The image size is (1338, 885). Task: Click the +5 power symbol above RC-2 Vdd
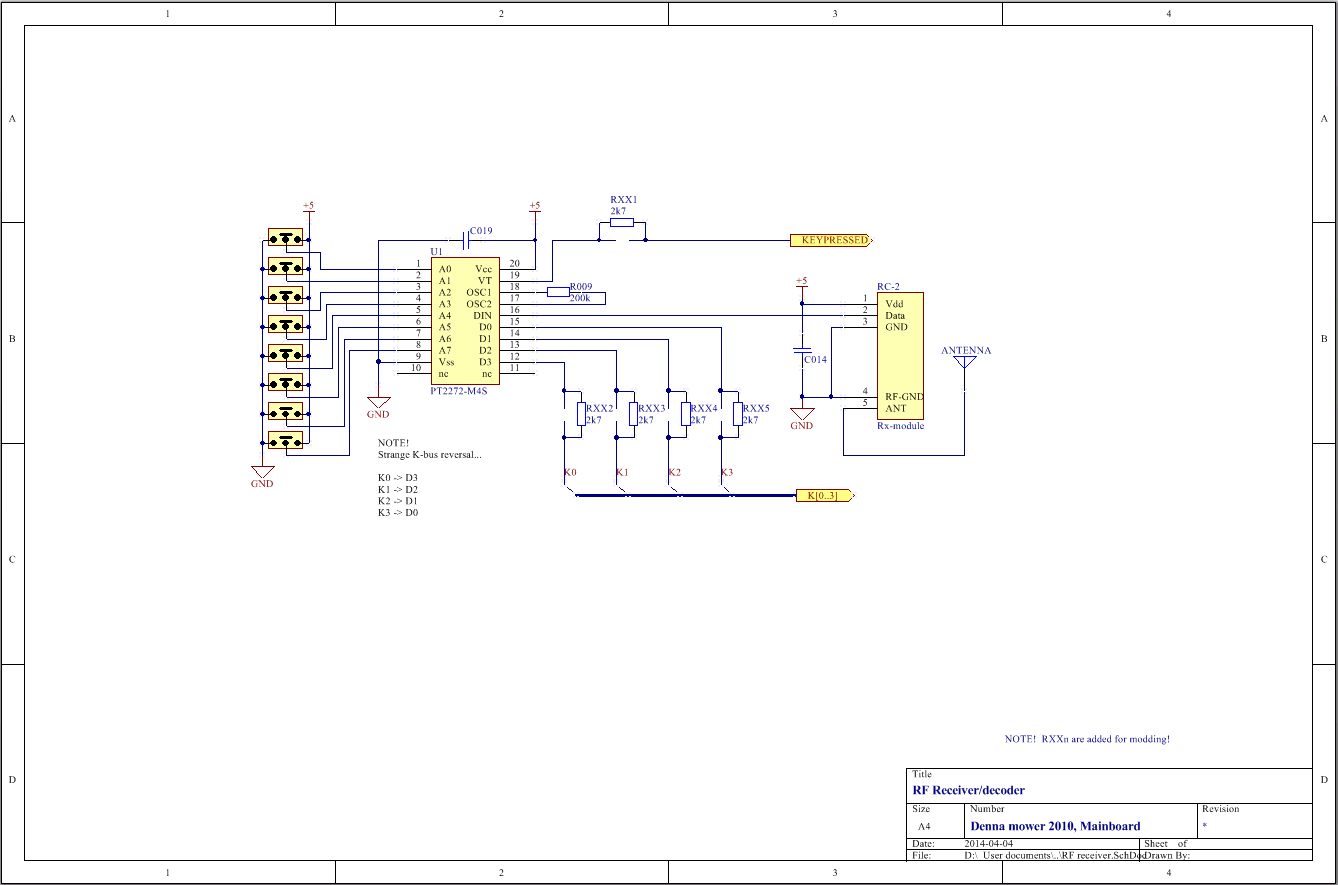click(x=801, y=283)
